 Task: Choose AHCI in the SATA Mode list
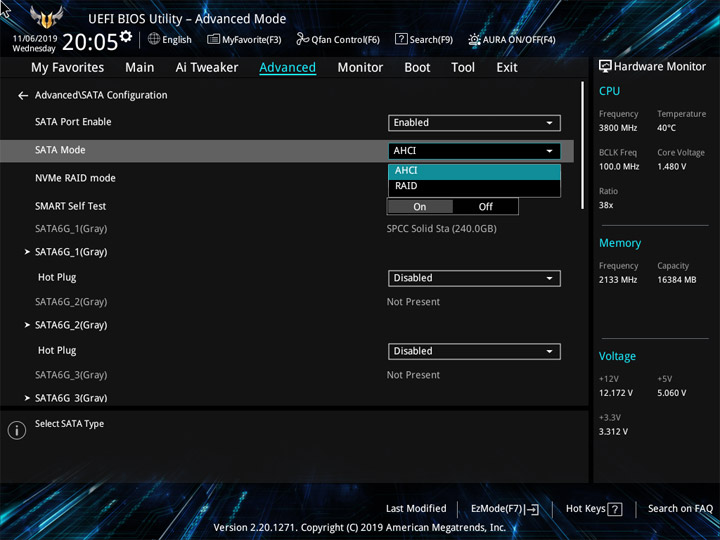[474, 170]
